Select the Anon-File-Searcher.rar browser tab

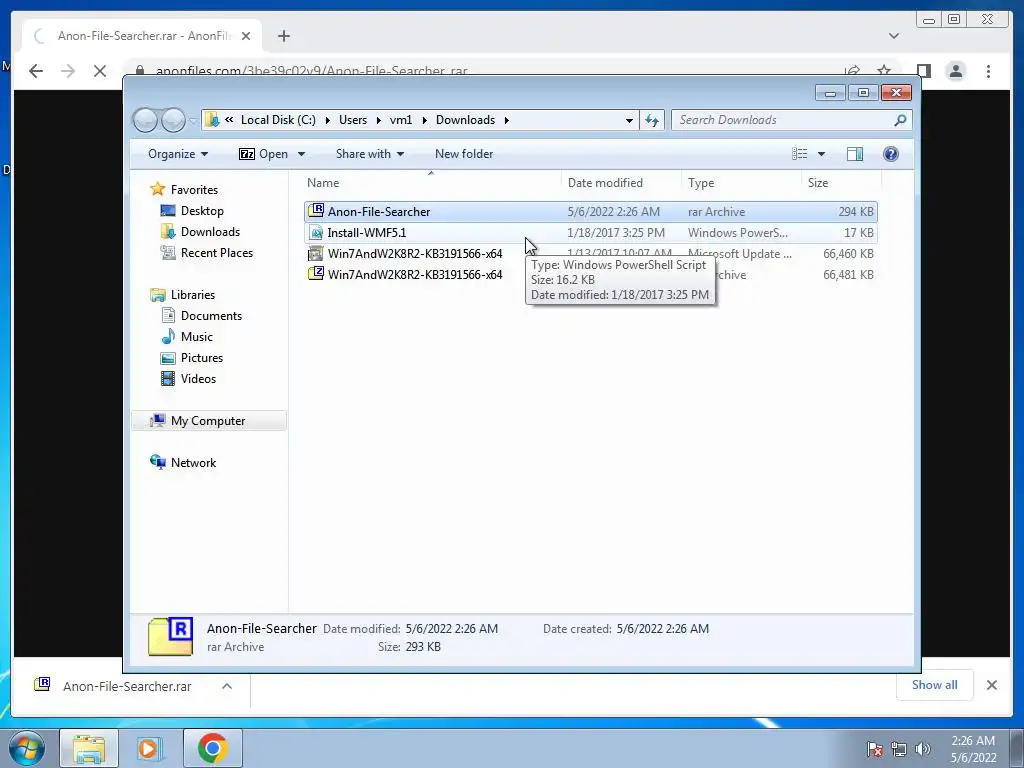pyautogui.click(x=142, y=36)
